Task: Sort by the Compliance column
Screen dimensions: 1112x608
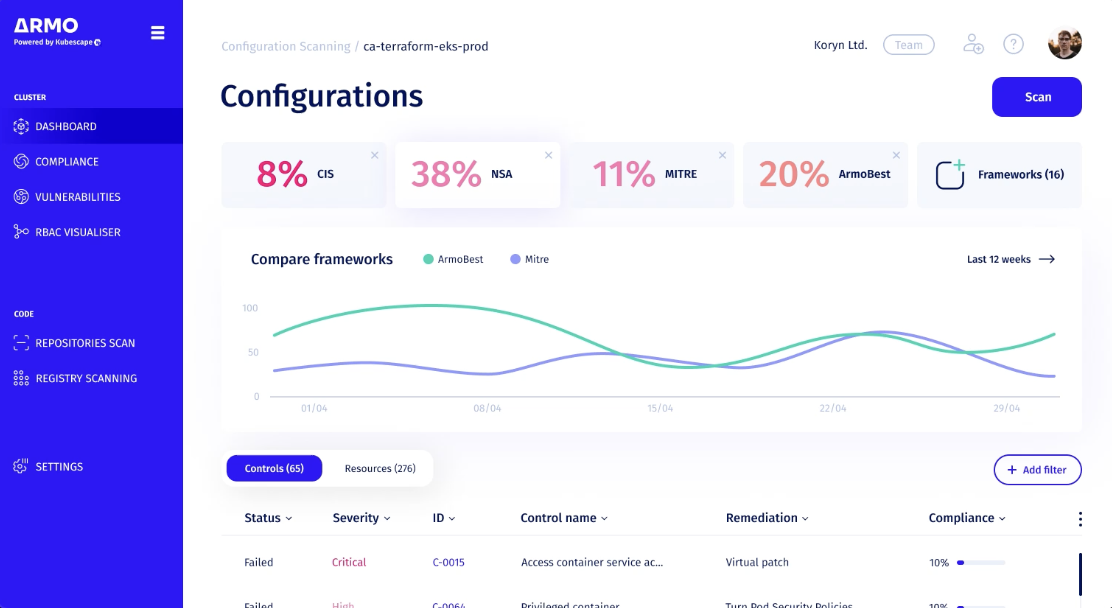Action: tap(967, 518)
